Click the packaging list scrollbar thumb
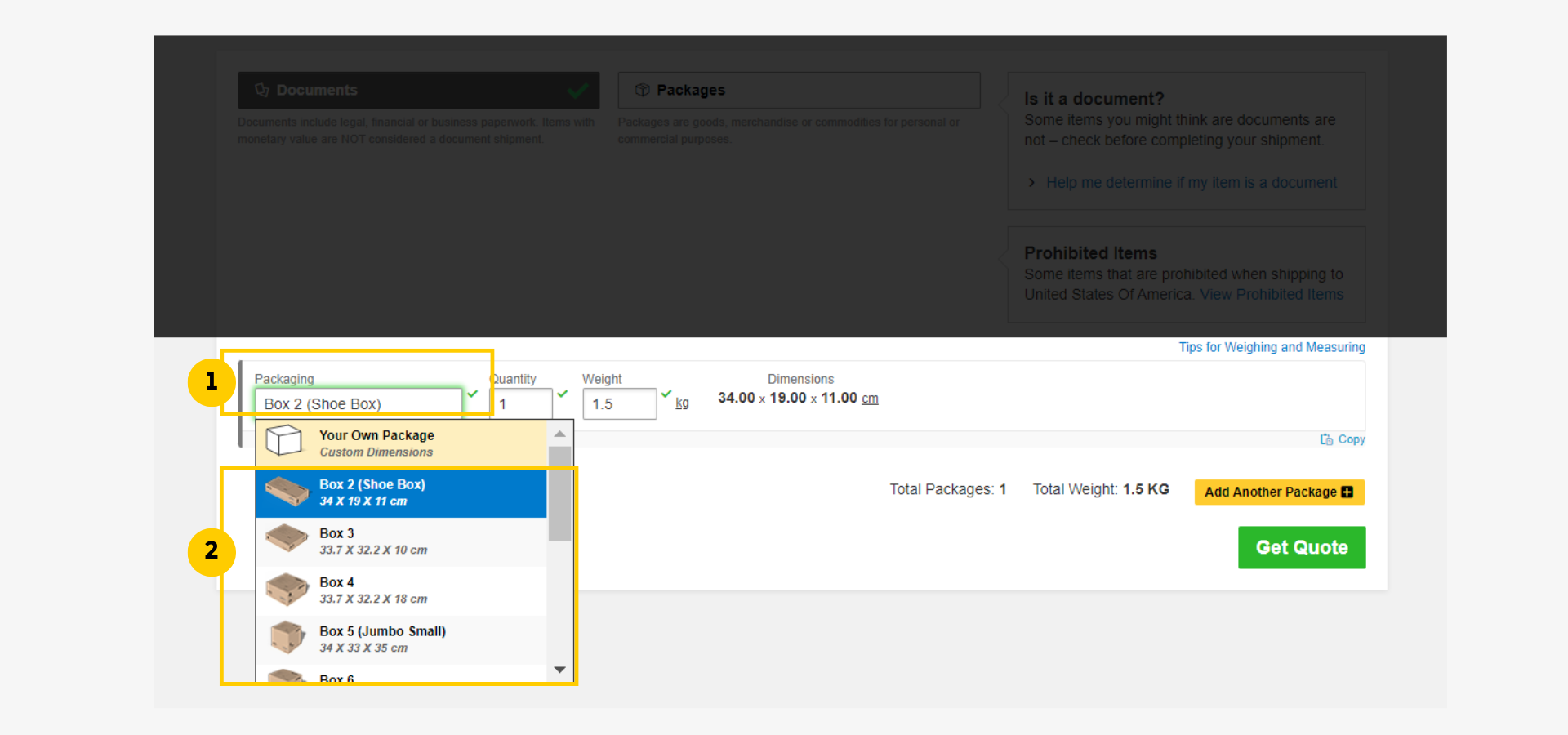Screen dimensions: 1568x735 (559, 494)
